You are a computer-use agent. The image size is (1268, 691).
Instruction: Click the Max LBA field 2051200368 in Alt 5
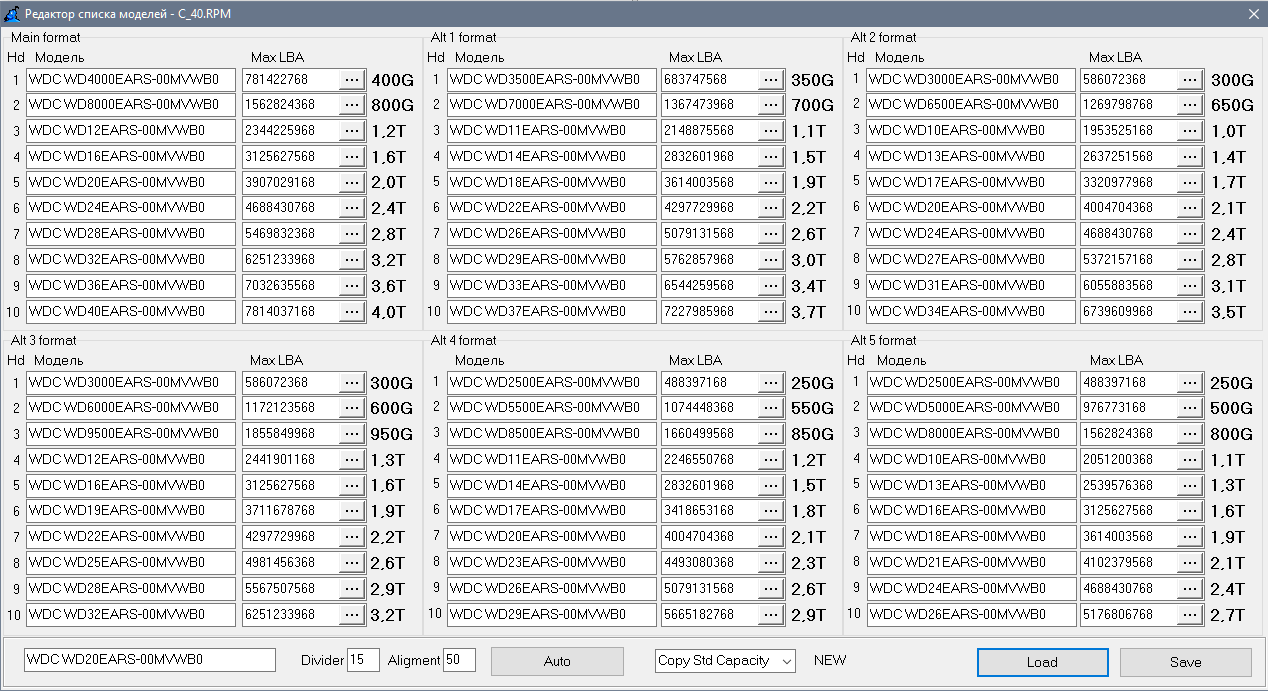point(1129,460)
